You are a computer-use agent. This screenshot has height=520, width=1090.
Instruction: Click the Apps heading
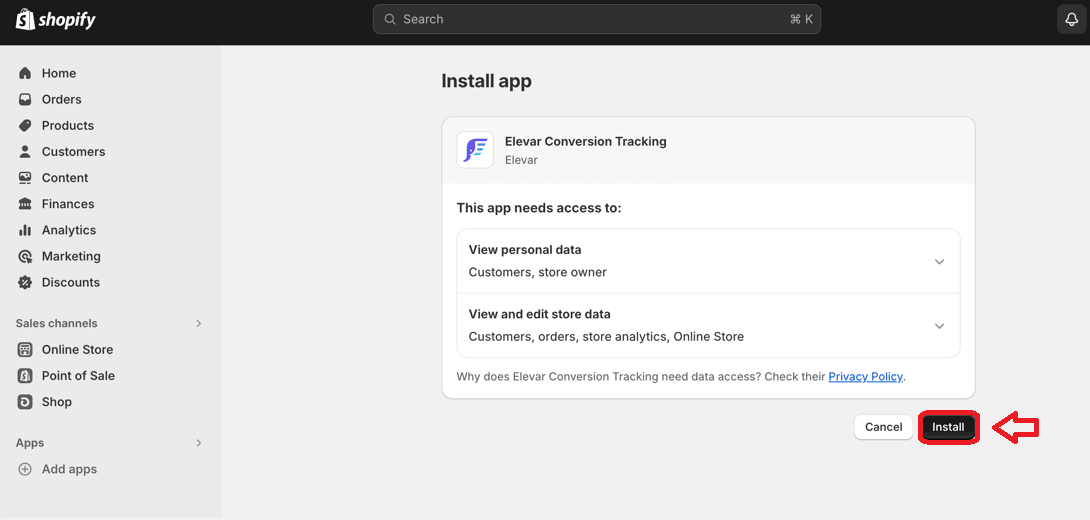click(x=30, y=443)
